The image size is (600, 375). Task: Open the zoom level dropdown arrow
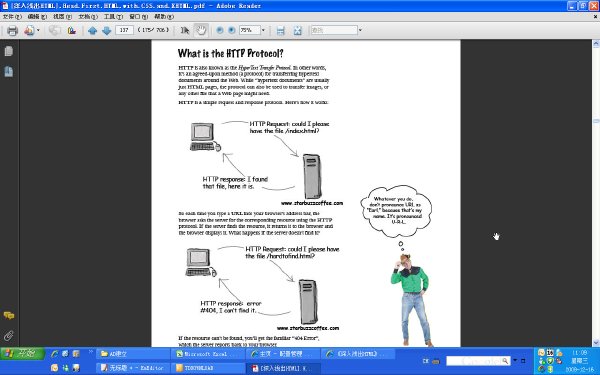(263, 30)
